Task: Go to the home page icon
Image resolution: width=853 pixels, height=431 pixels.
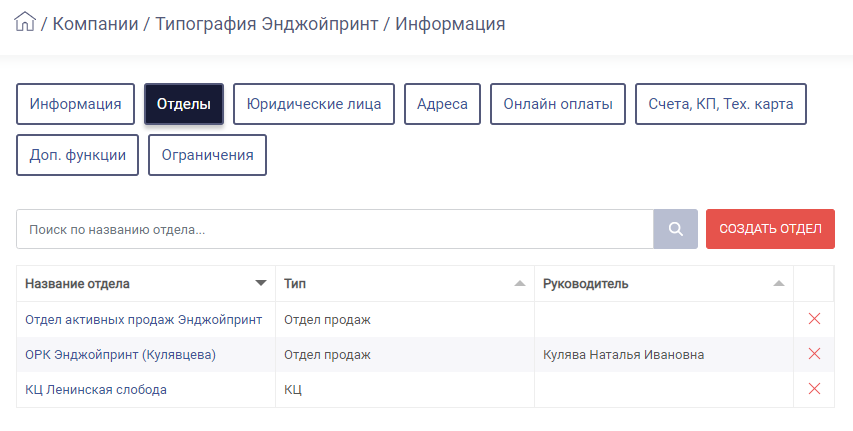Action: click(x=24, y=22)
